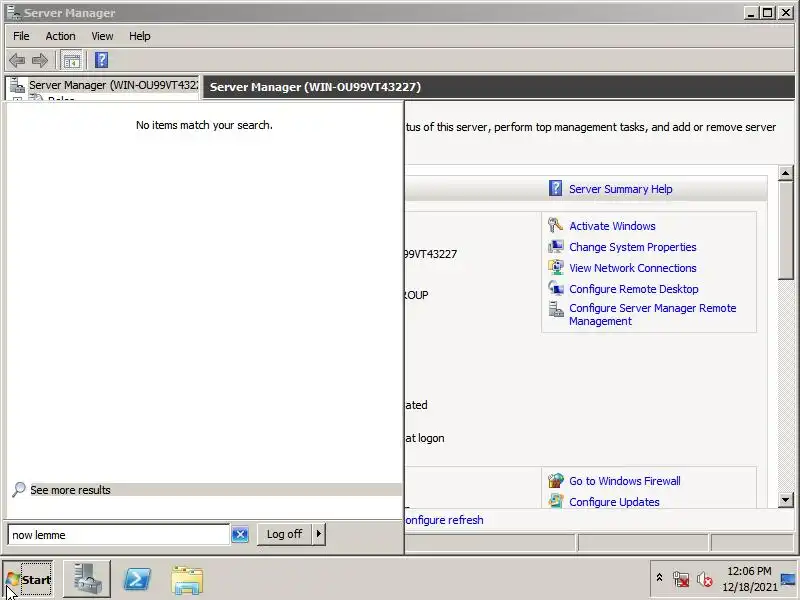Click the Forward arrow toolbar icon
The image size is (800, 600).
click(x=40, y=61)
